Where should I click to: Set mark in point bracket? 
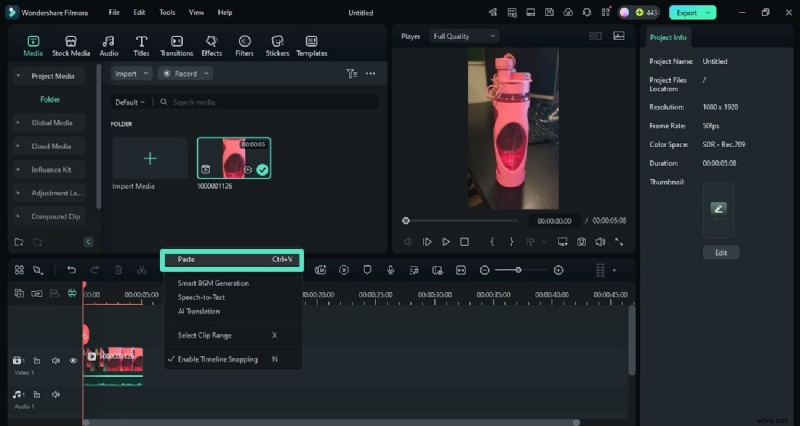point(492,242)
